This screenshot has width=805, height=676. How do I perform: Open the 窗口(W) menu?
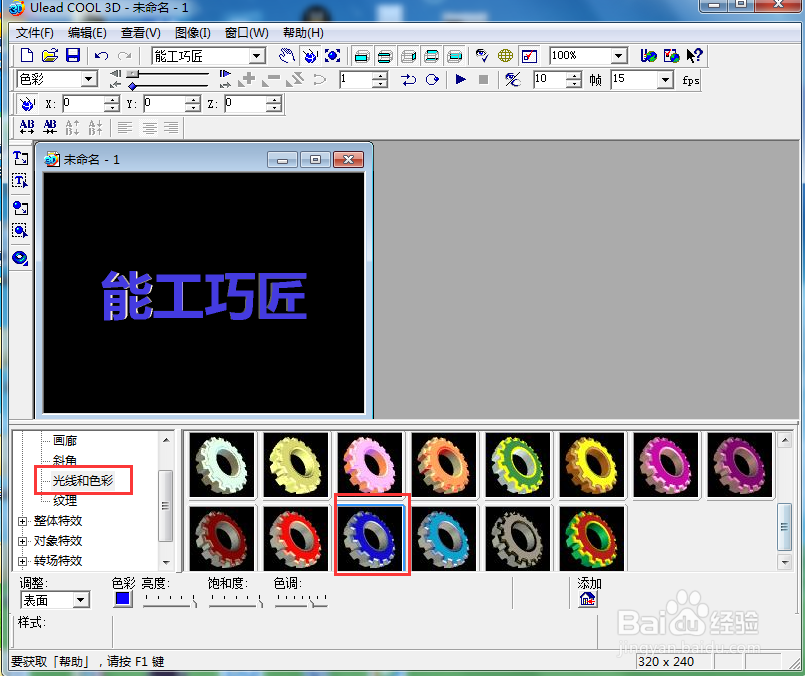tap(246, 33)
